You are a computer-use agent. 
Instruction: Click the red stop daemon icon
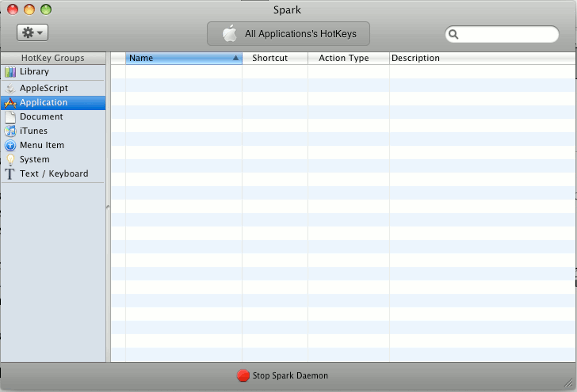pos(243,376)
